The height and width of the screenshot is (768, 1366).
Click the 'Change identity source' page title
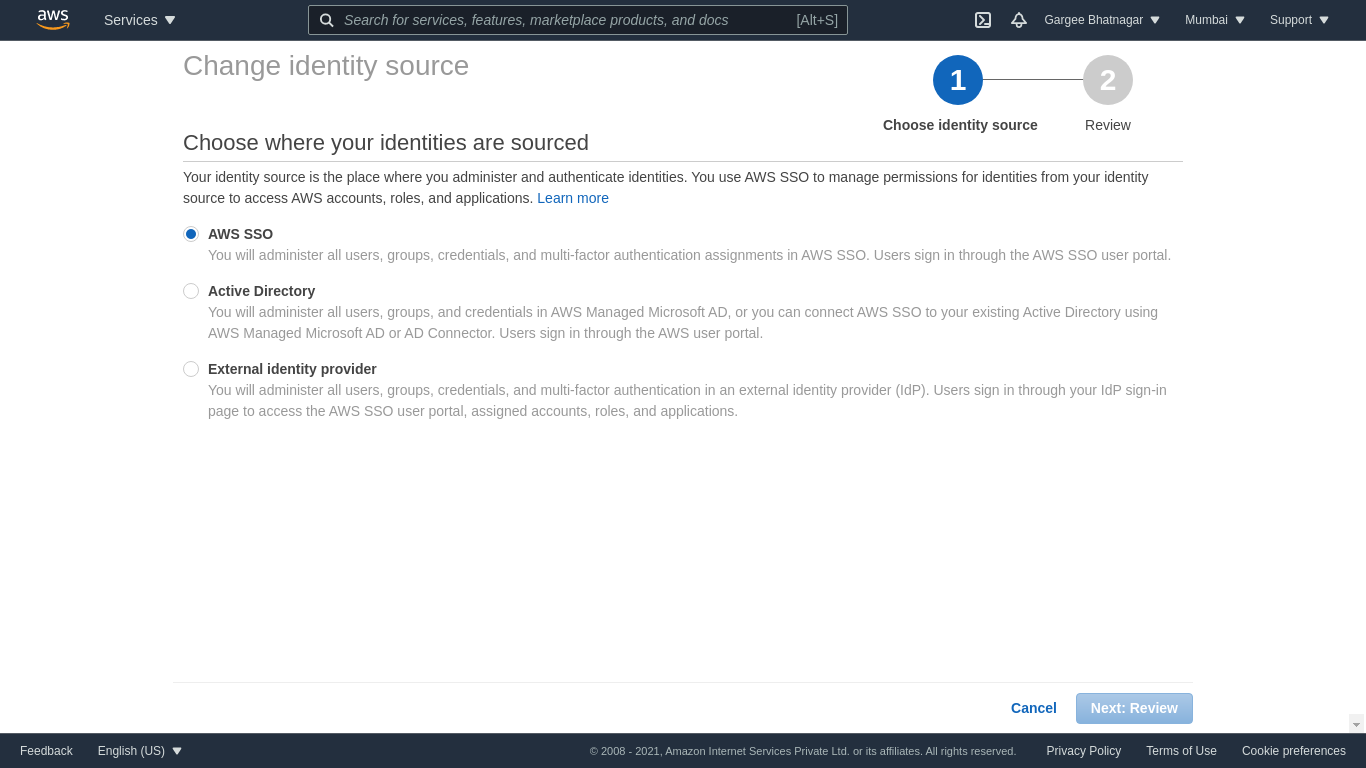326,66
